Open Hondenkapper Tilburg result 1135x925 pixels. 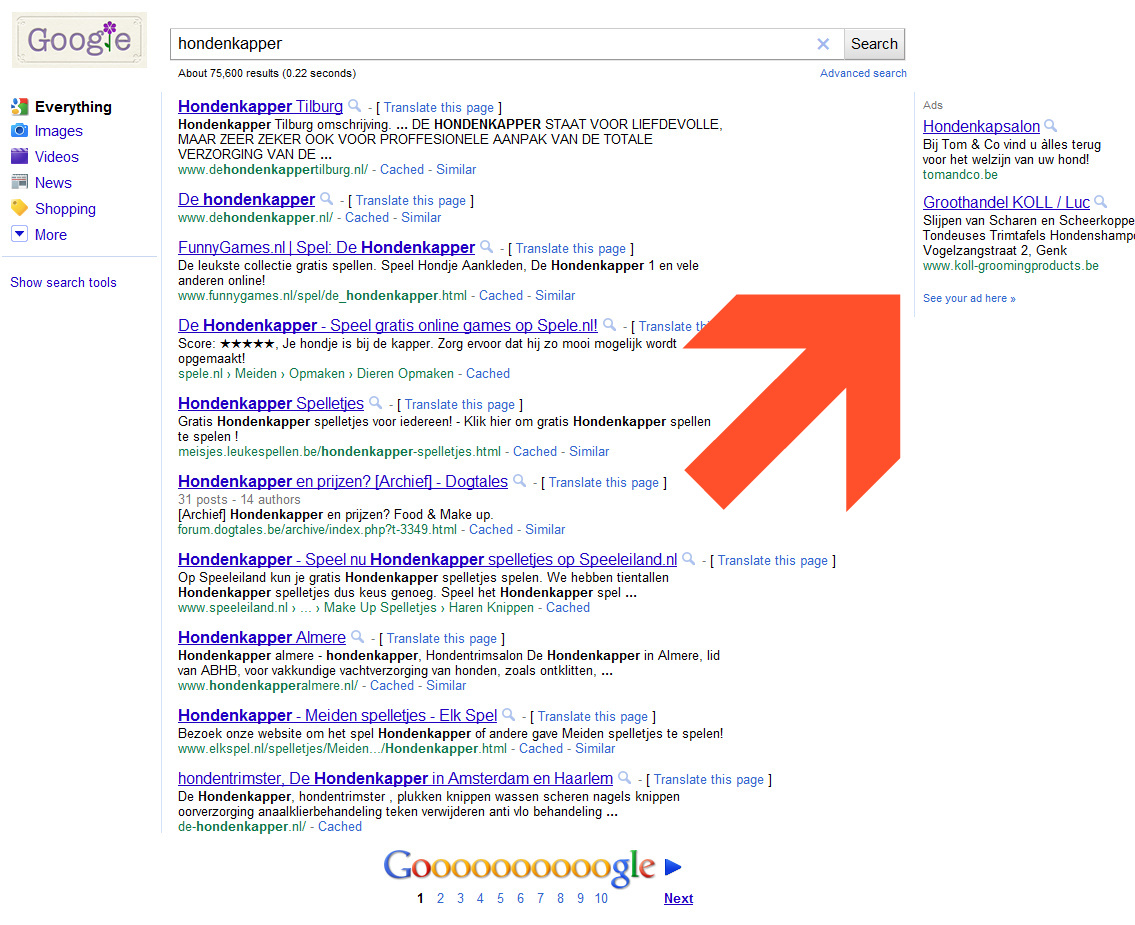[261, 106]
